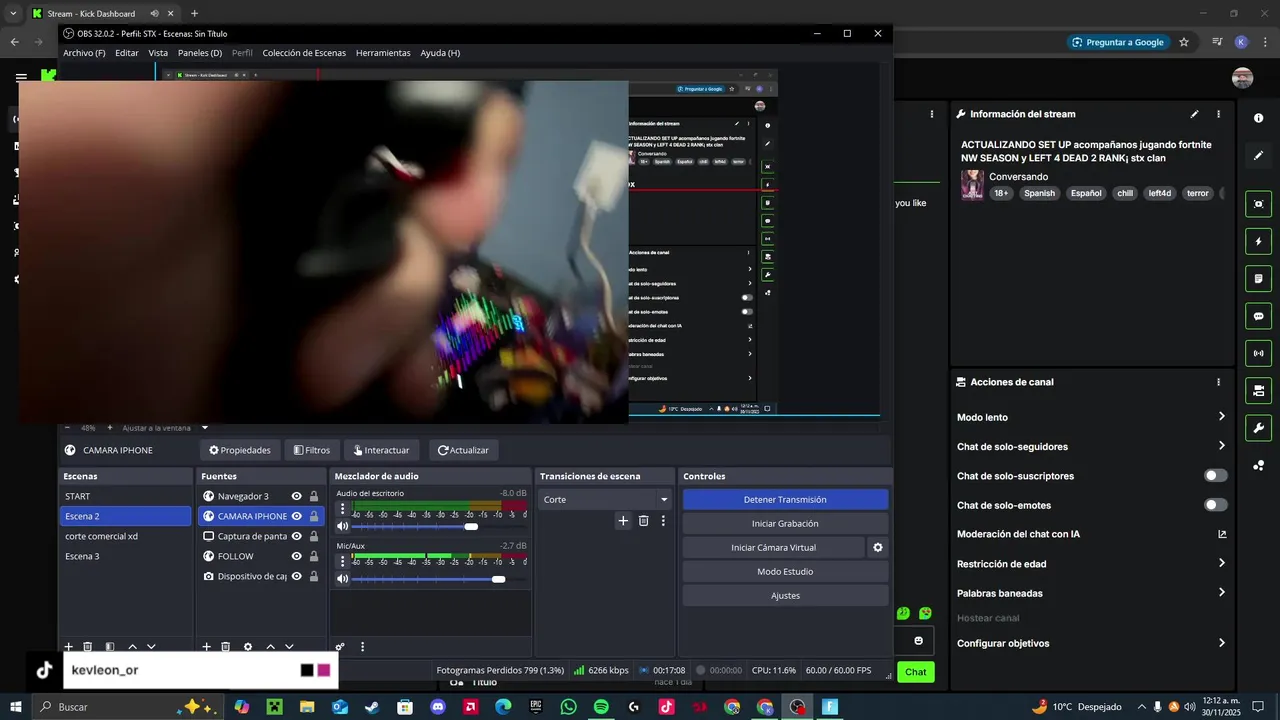This screenshot has width=1280, height=720.
Task: Expand Restricción de edad settings
Action: 1222,564
